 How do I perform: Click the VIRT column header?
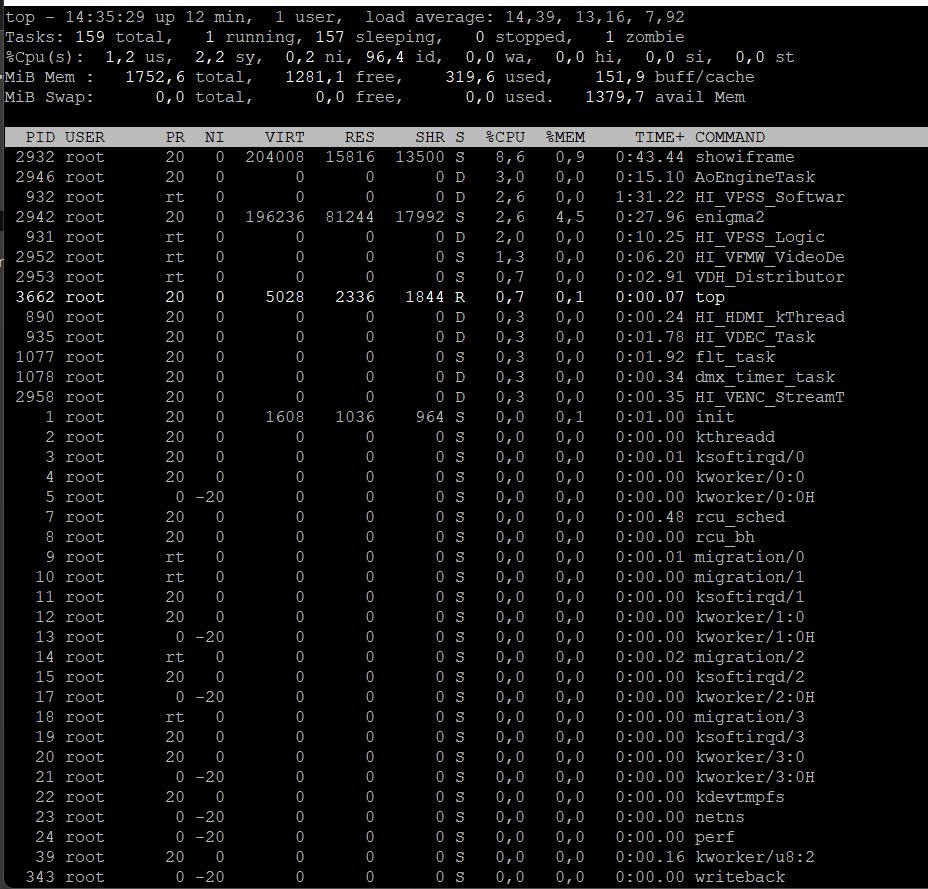285,137
